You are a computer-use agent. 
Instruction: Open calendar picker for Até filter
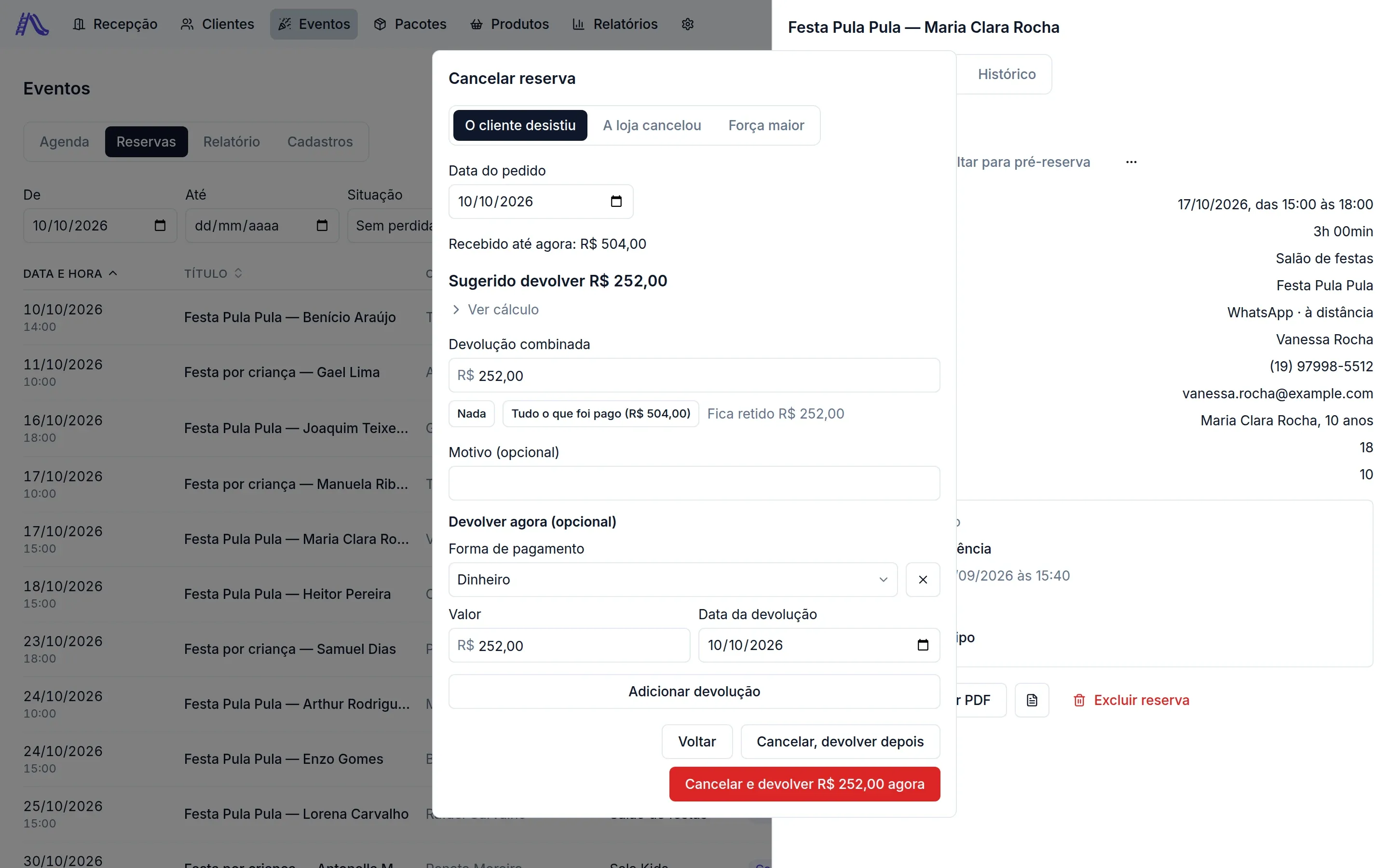[x=322, y=226]
